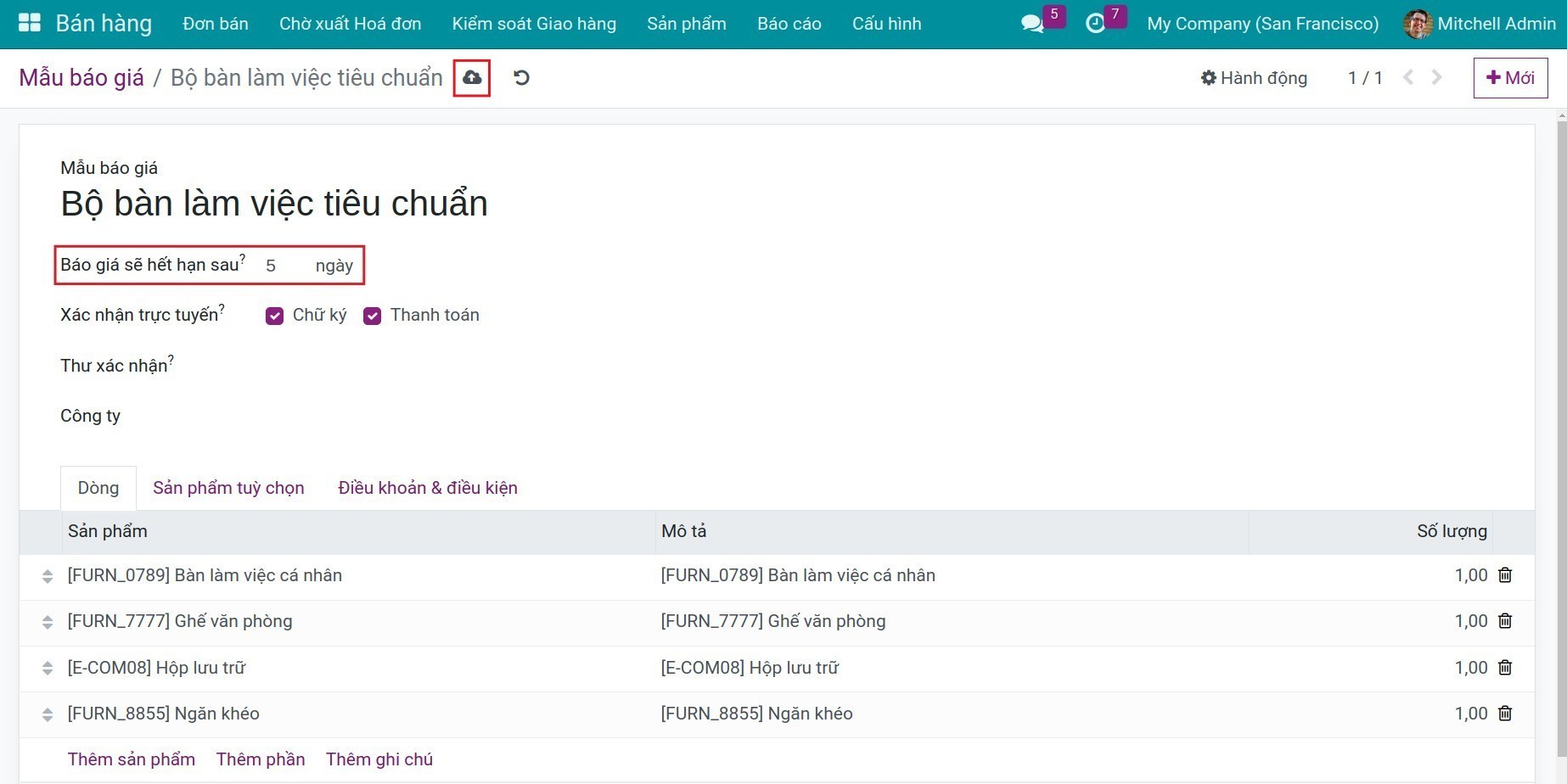Discard changes with the undo icon
The image size is (1567, 784).
pyautogui.click(x=521, y=78)
